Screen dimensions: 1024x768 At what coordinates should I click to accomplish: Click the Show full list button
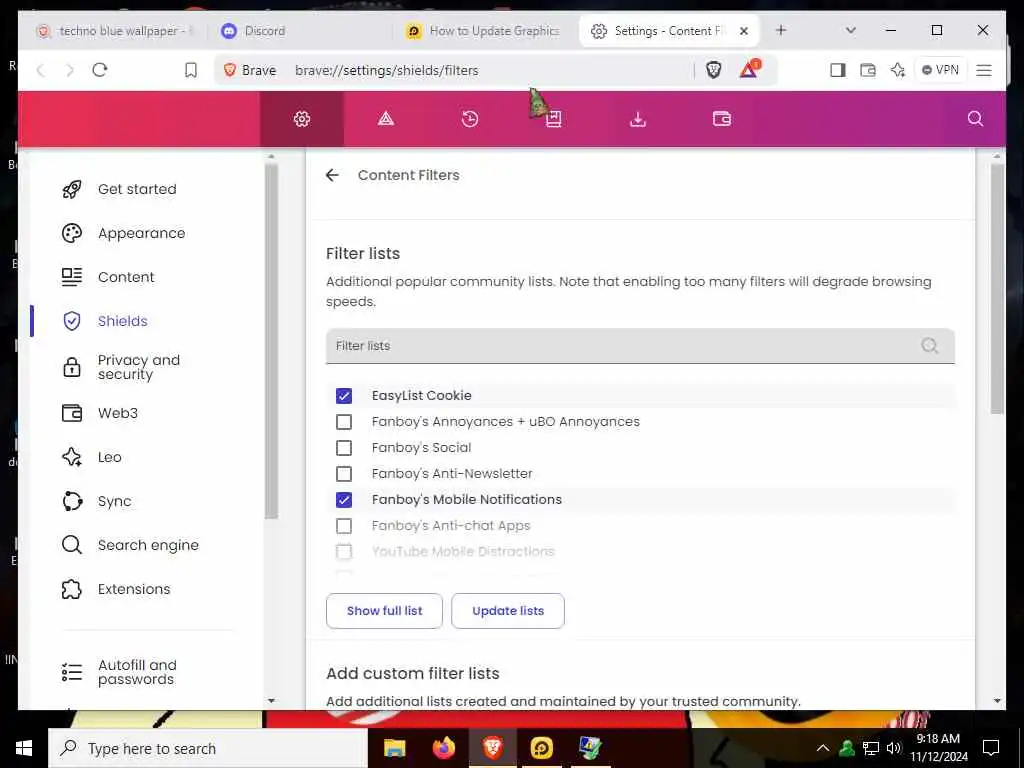pyautogui.click(x=384, y=611)
